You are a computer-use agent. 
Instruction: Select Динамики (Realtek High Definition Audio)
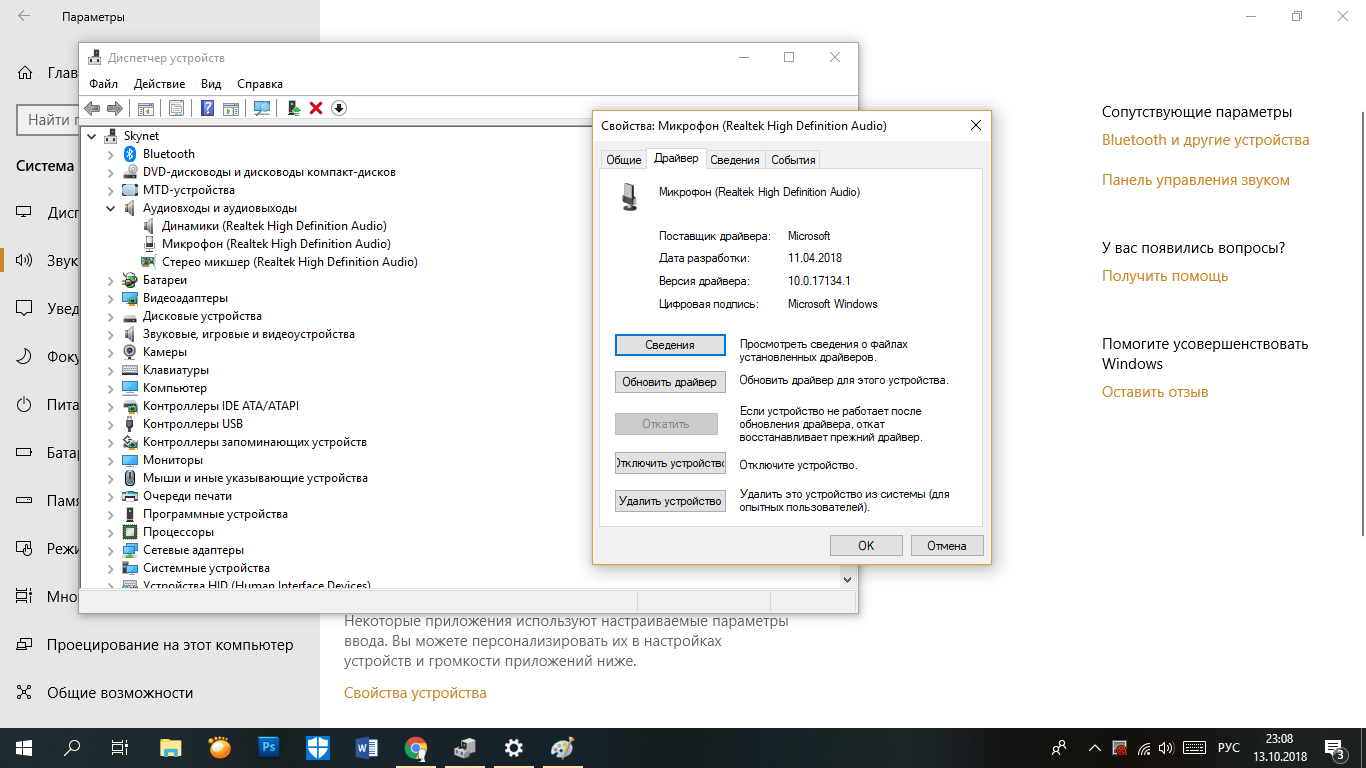[274, 226]
